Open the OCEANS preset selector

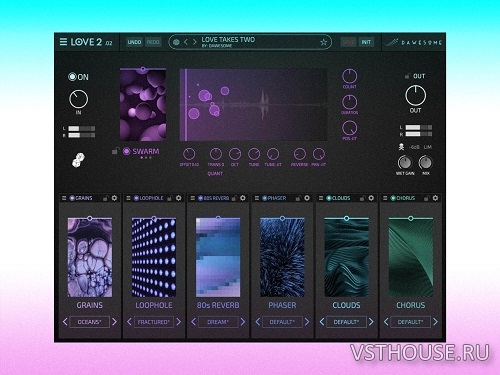pyautogui.click(x=89, y=322)
